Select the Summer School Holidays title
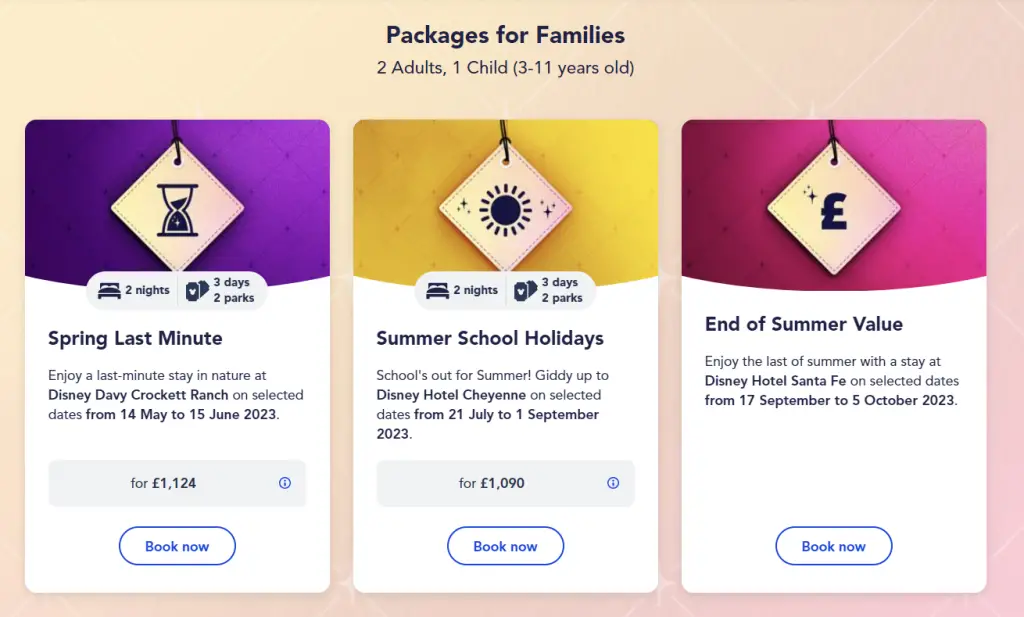The height and width of the screenshot is (617, 1024). [490, 338]
